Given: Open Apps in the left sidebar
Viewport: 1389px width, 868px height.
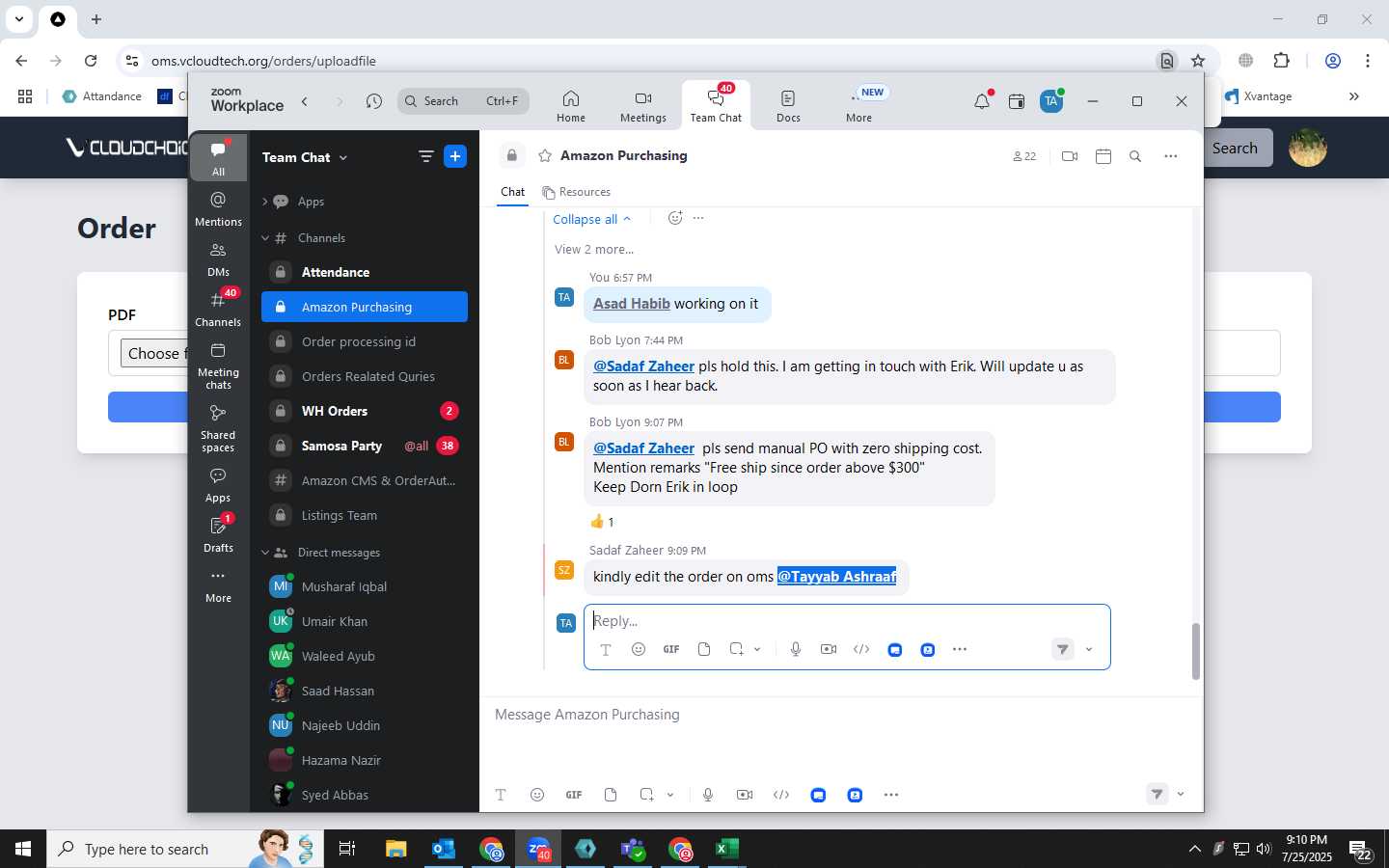Looking at the screenshot, I should 218,485.
